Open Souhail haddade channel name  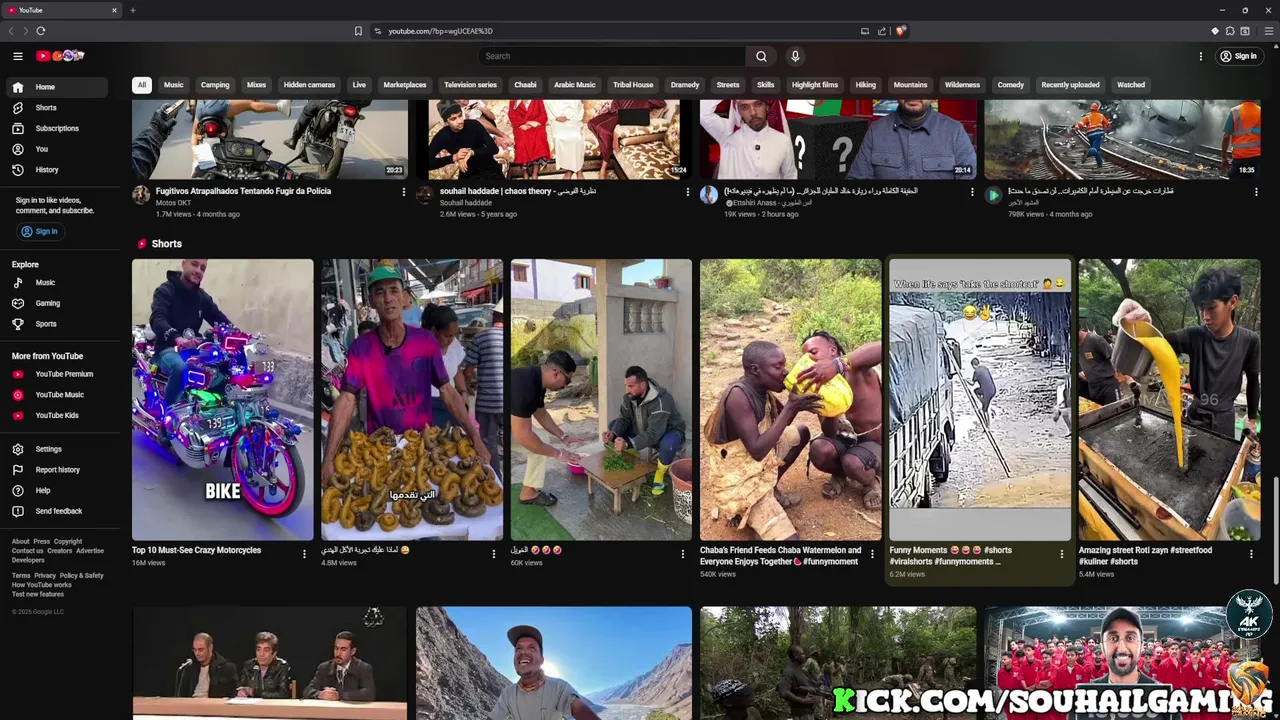click(466, 203)
